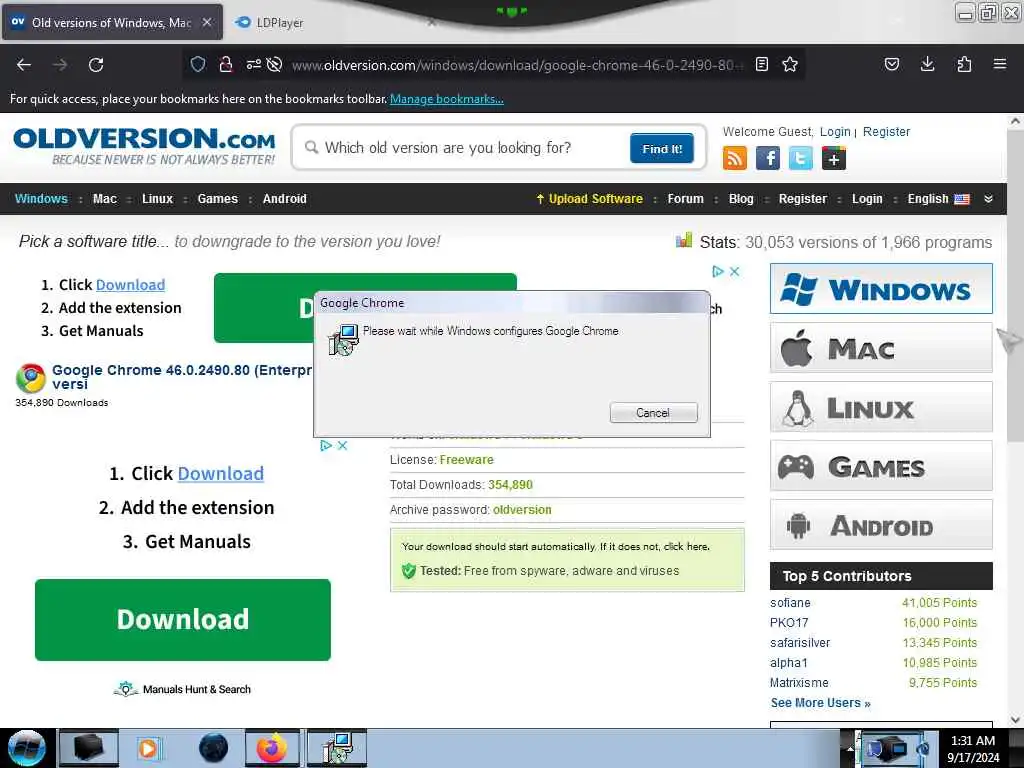The width and height of the screenshot is (1024, 768).
Task: Open the Forum nav link
Action: tap(685, 199)
